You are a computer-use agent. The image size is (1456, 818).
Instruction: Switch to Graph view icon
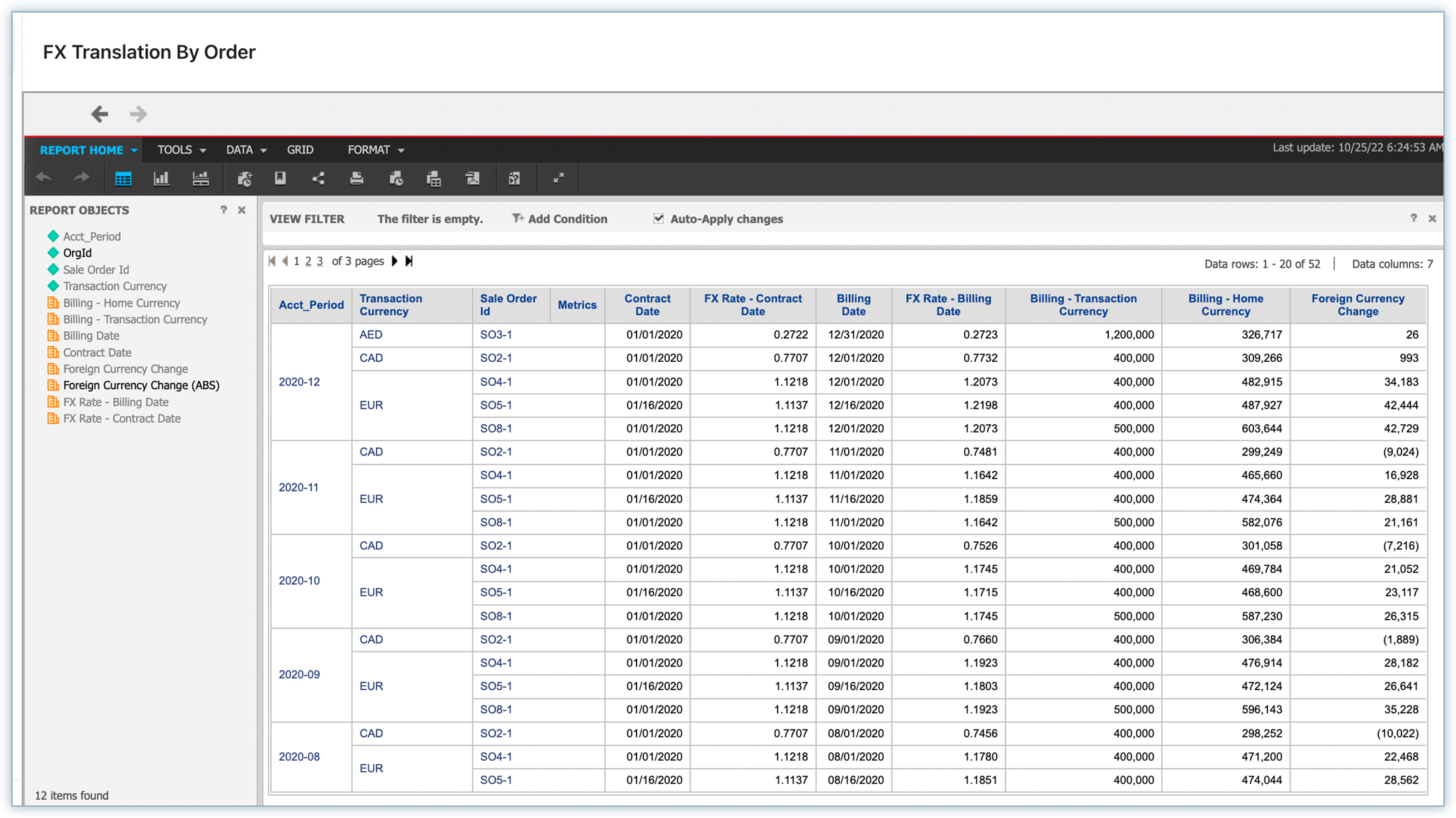(161, 179)
